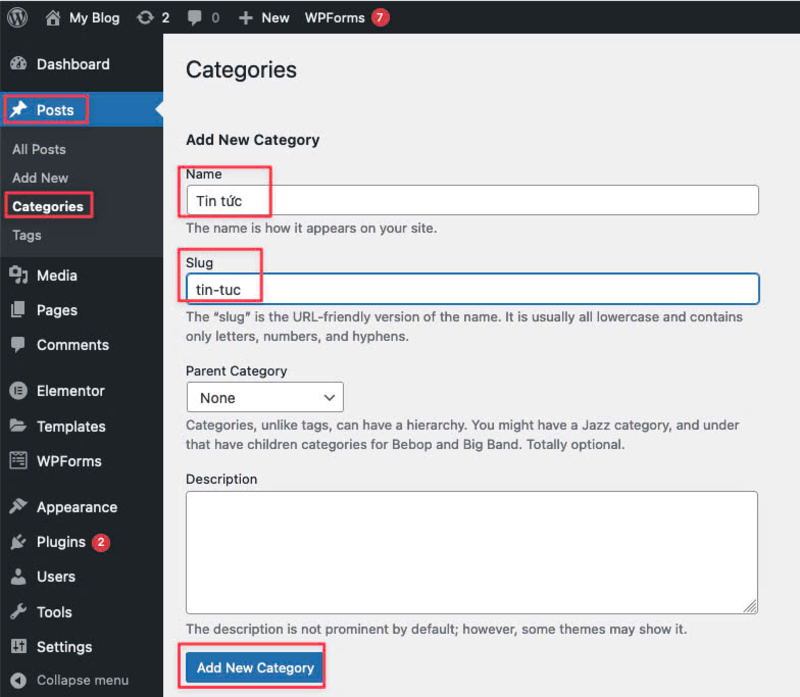Click + New in the top bar
The height and width of the screenshot is (697, 800).
[263, 17]
